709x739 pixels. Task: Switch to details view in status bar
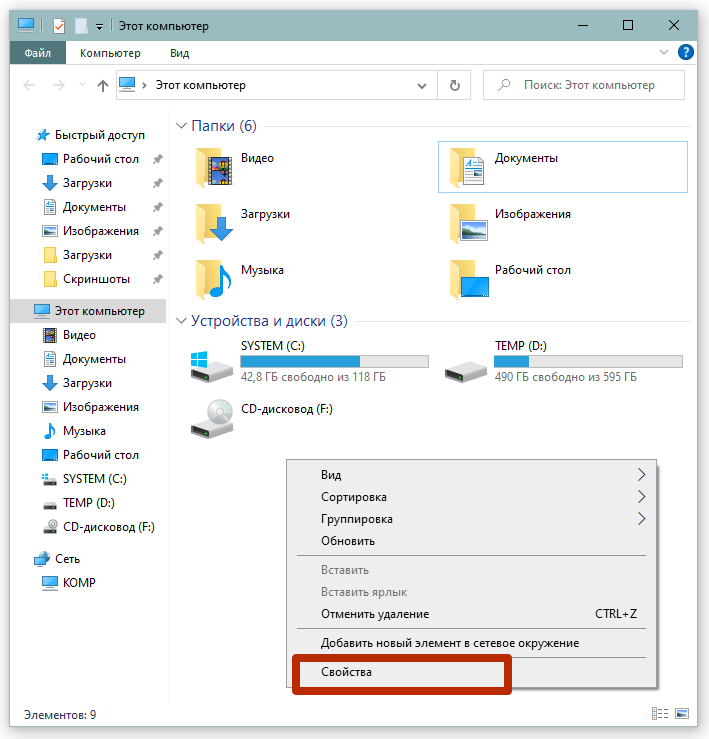[x=660, y=715]
